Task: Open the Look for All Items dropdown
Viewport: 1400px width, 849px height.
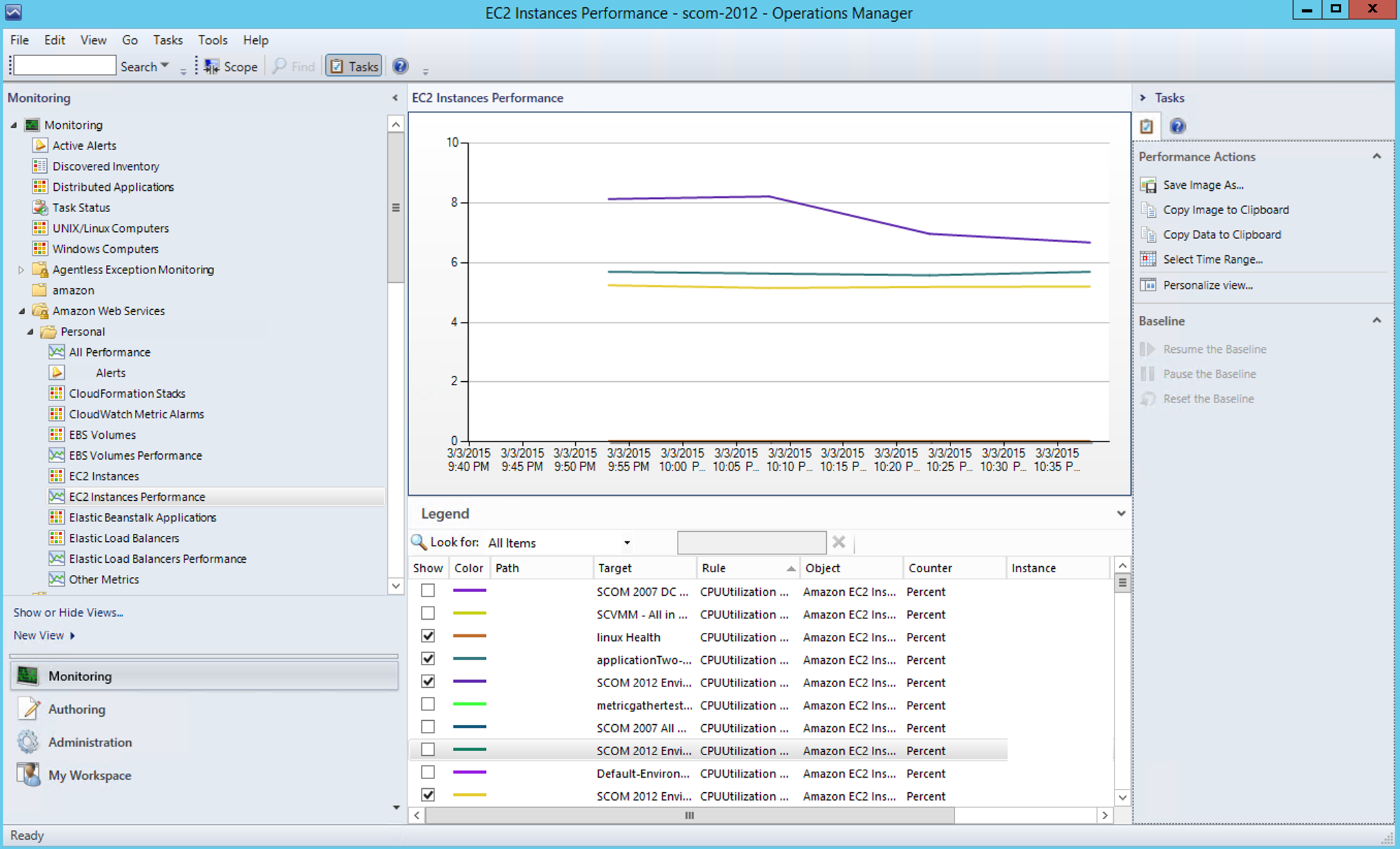Action: [626, 543]
